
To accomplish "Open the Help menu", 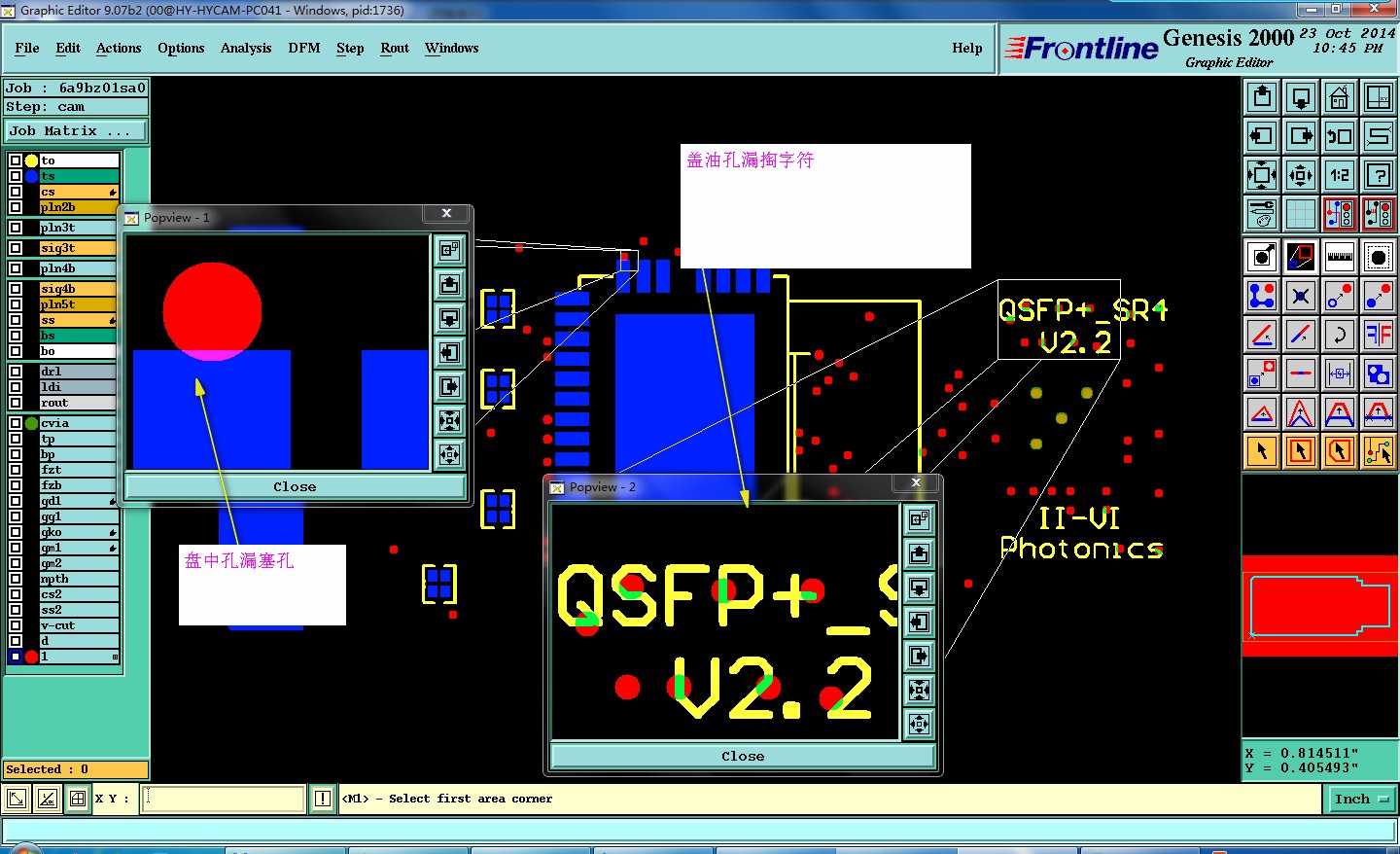I will (967, 48).
